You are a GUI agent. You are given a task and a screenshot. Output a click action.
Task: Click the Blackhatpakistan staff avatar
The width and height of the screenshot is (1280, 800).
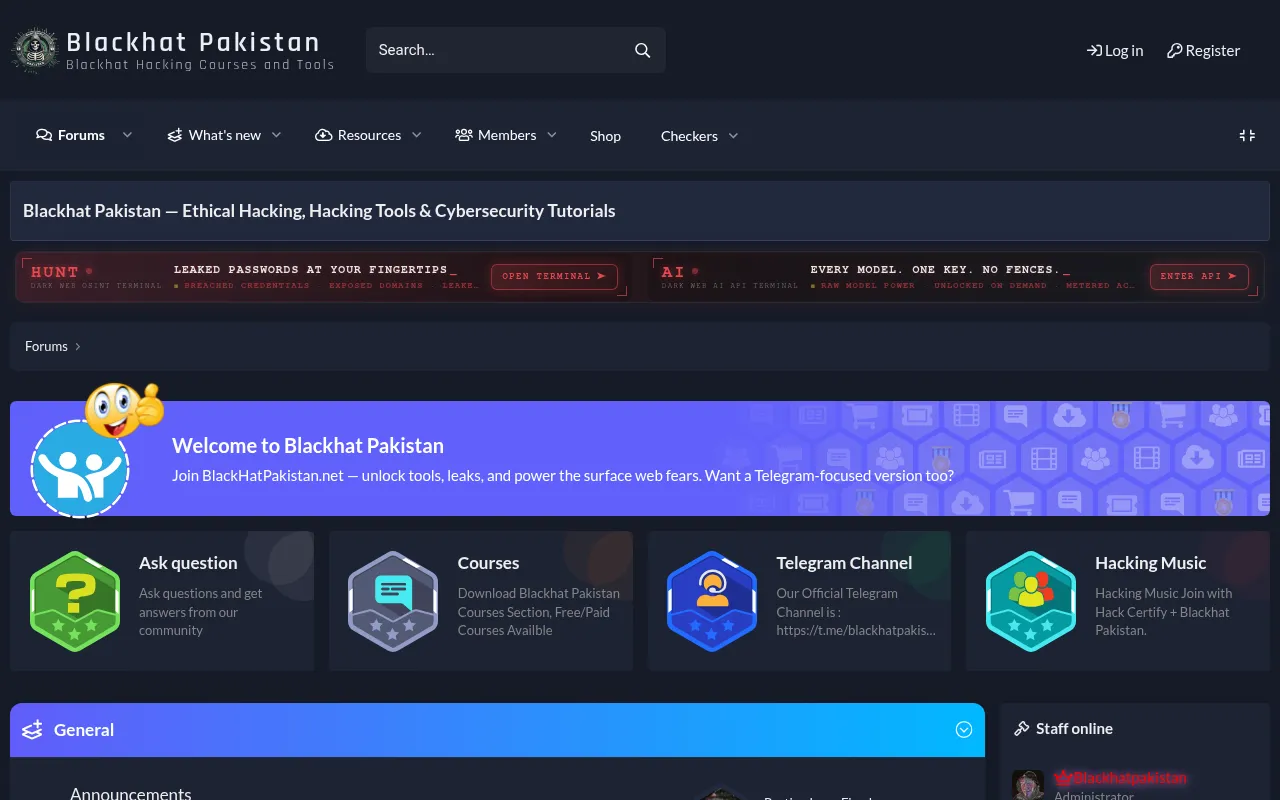click(1028, 785)
